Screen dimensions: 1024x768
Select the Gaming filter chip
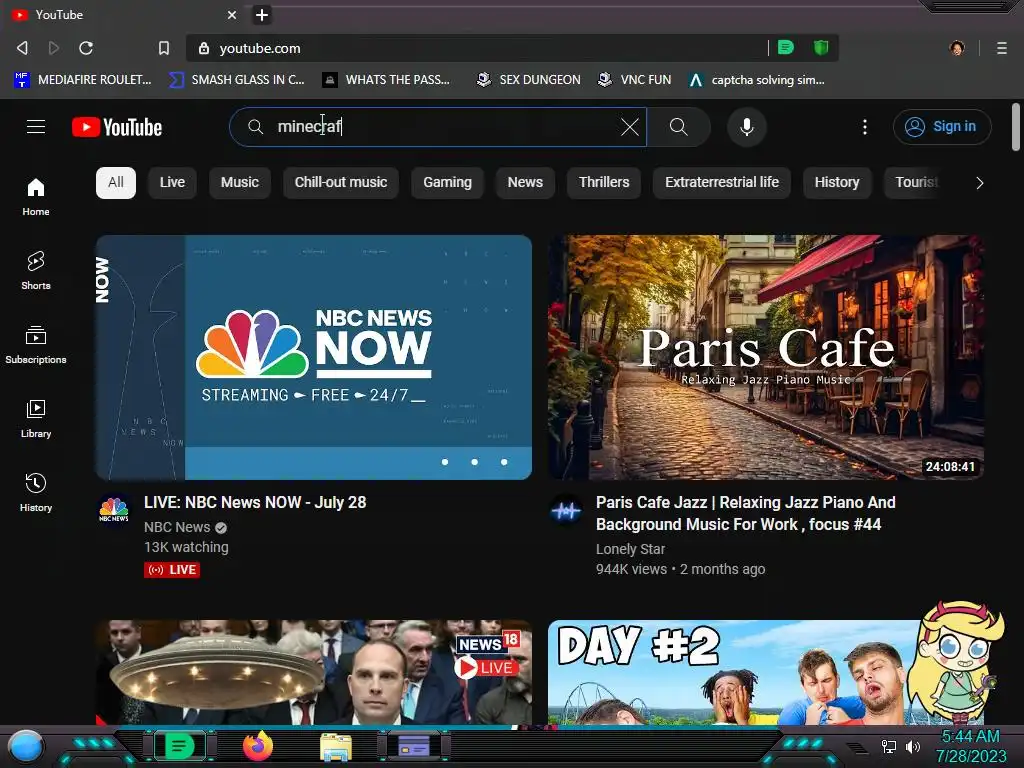[x=447, y=182]
